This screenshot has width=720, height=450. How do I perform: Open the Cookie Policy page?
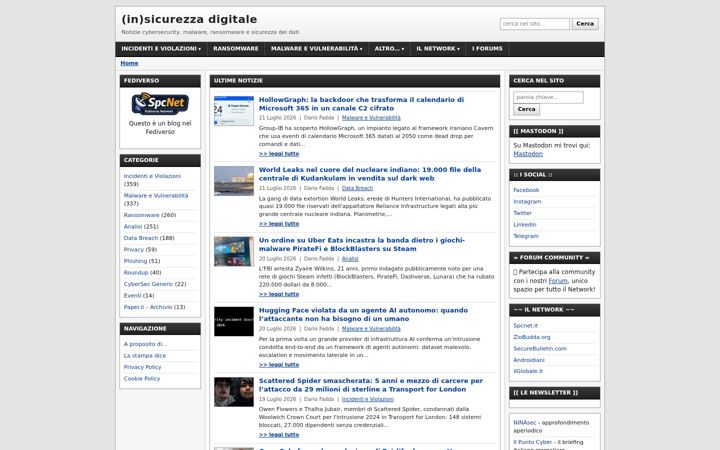coord(142,379)
